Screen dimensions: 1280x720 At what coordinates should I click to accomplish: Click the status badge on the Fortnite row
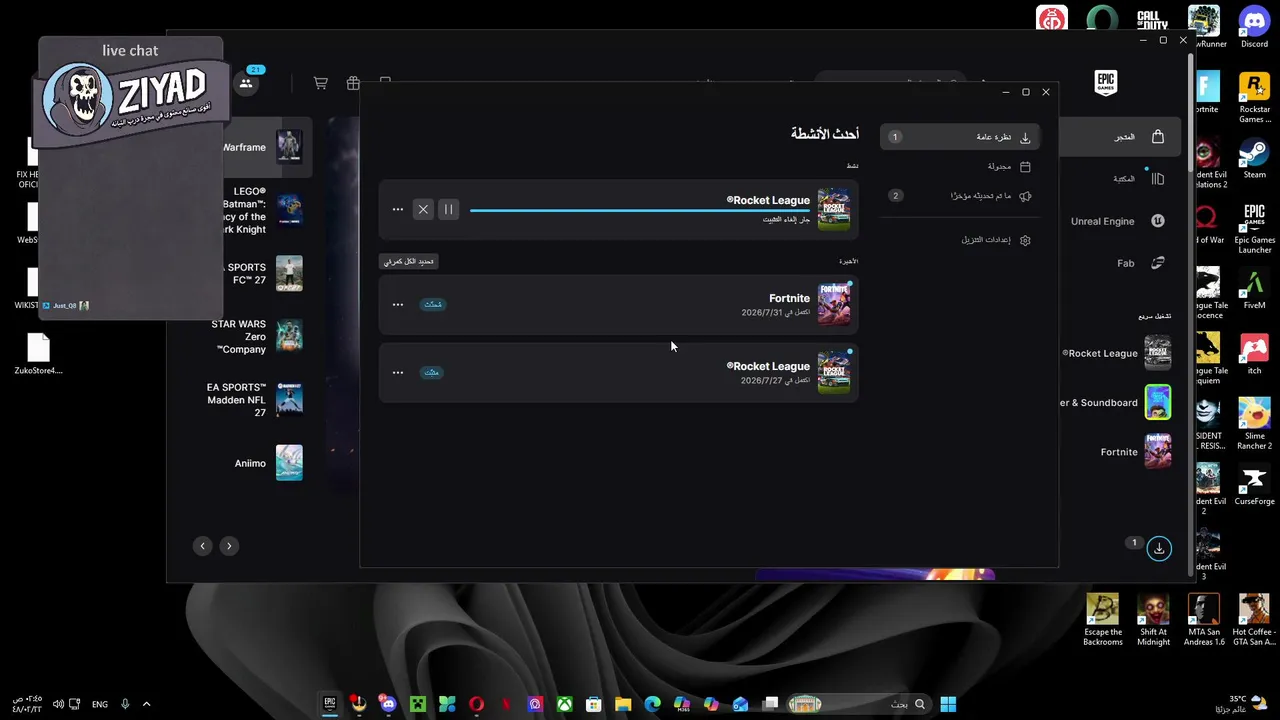(x=433, y=304)
